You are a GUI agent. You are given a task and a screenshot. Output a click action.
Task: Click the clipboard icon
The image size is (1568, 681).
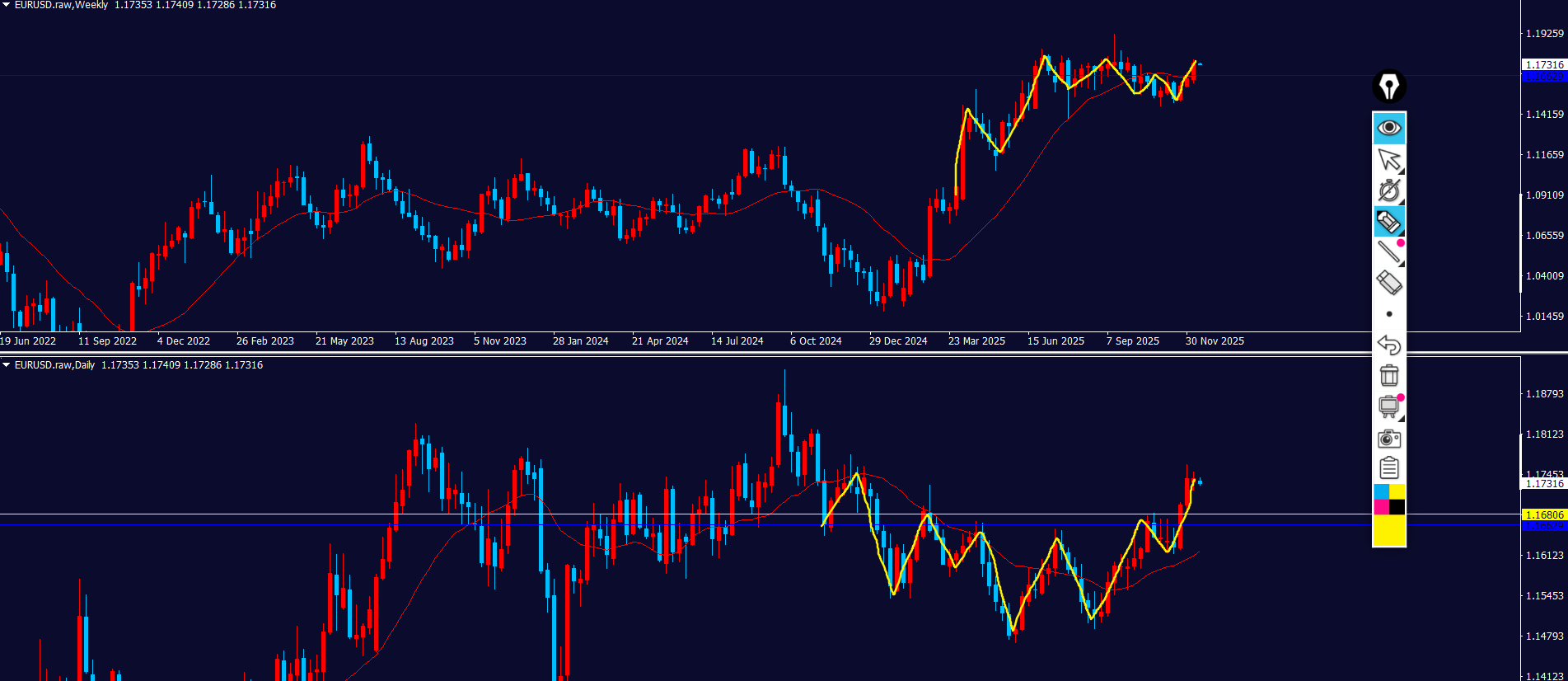point(1389,468)
